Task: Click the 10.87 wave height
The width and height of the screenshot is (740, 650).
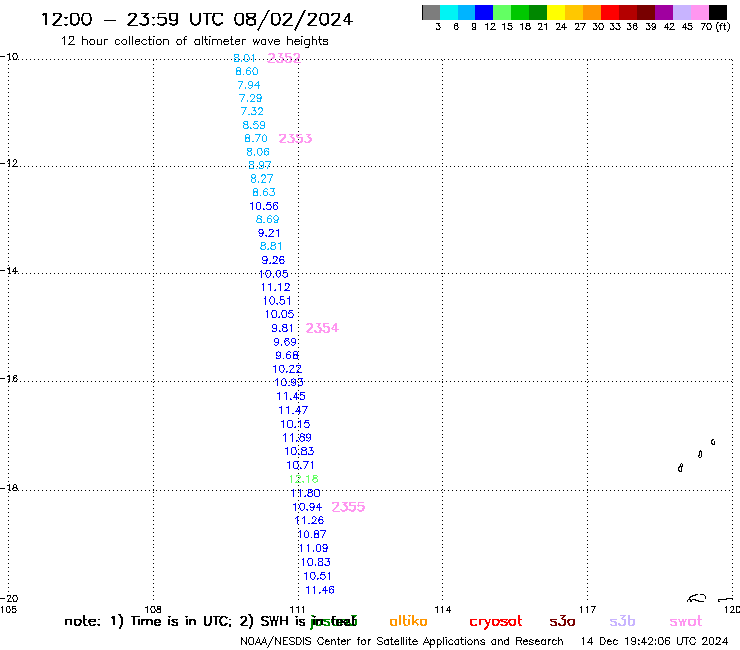Action: (x=312, y=534)
